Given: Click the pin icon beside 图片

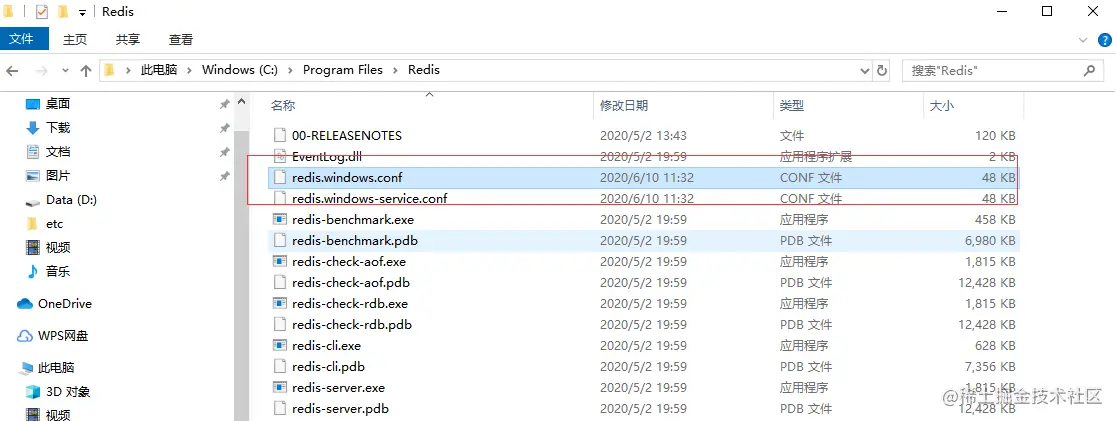Looking at the screenshot, I should (x=224, y=175).
